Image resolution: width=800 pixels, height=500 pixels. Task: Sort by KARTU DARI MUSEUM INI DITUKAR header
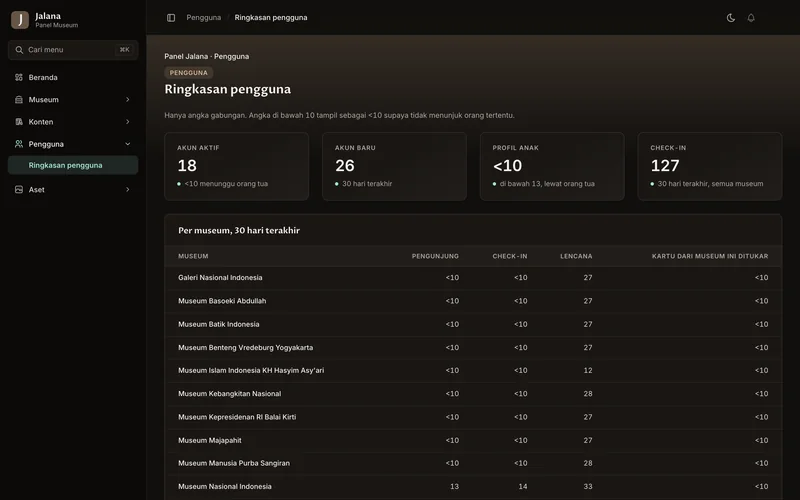pyautogui.click(x=710, y=256)
